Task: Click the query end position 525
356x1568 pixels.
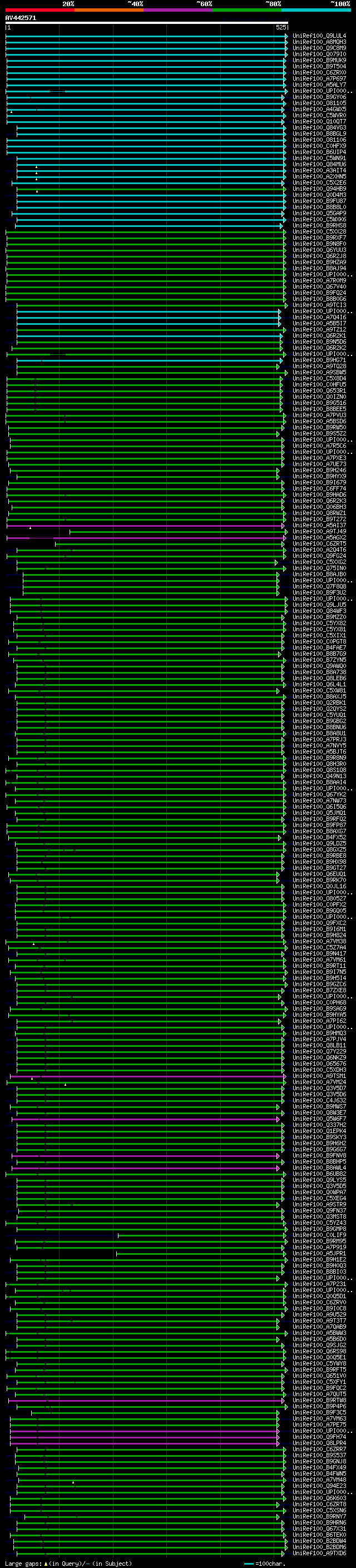Action: point(280,27)
